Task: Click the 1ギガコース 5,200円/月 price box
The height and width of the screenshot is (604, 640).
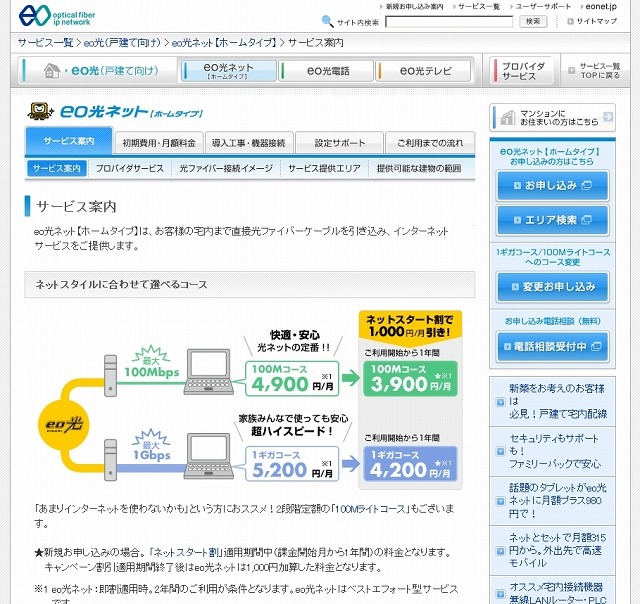Action: pyautogui.click(x=292, y=464)
